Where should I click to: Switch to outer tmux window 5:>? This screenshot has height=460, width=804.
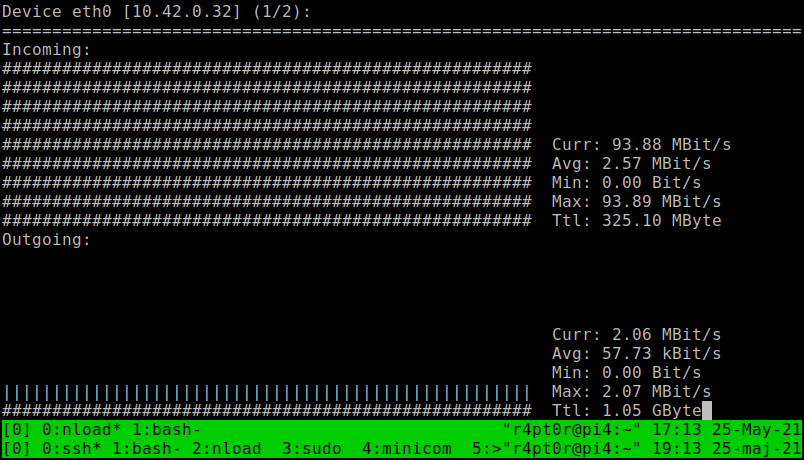tap(487, 449)
